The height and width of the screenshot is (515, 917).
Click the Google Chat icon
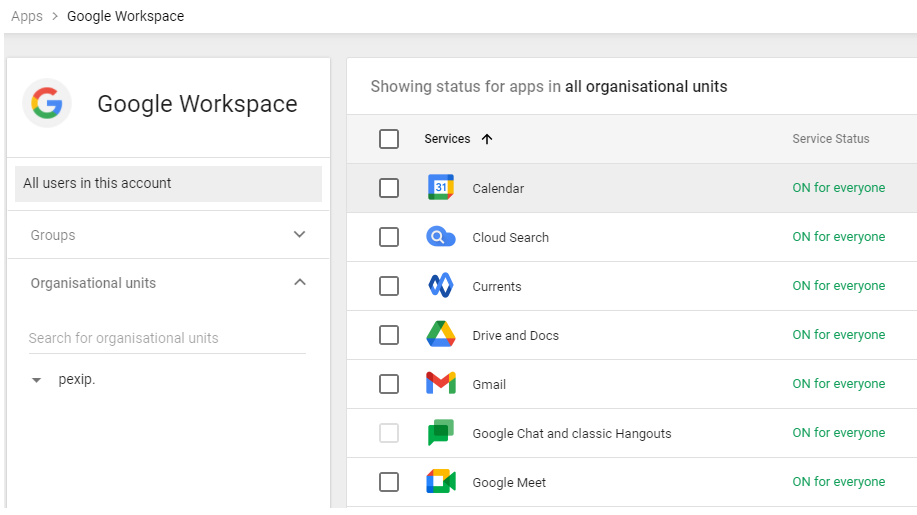point(441,433)
